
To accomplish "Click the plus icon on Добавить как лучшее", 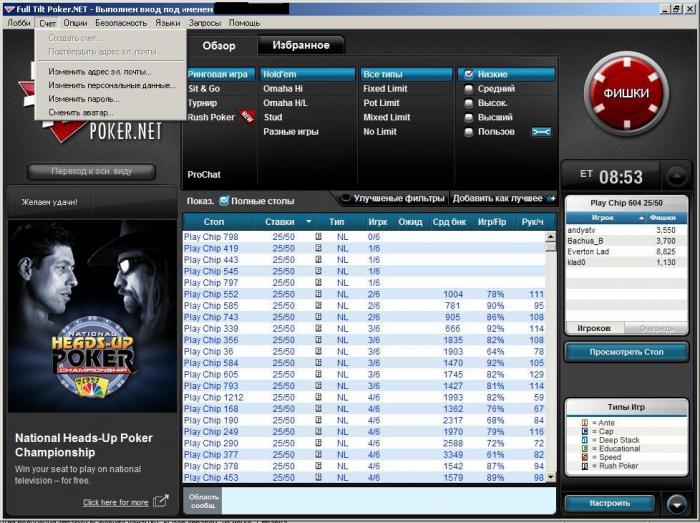I will coord(552,198).
